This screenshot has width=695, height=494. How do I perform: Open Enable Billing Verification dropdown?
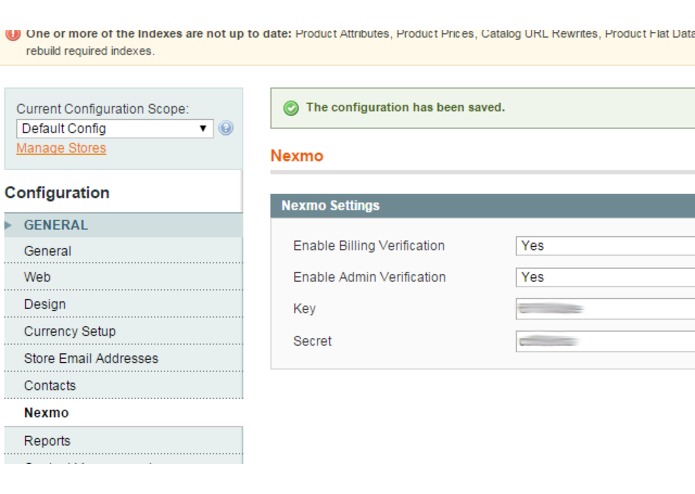[605, 245]
